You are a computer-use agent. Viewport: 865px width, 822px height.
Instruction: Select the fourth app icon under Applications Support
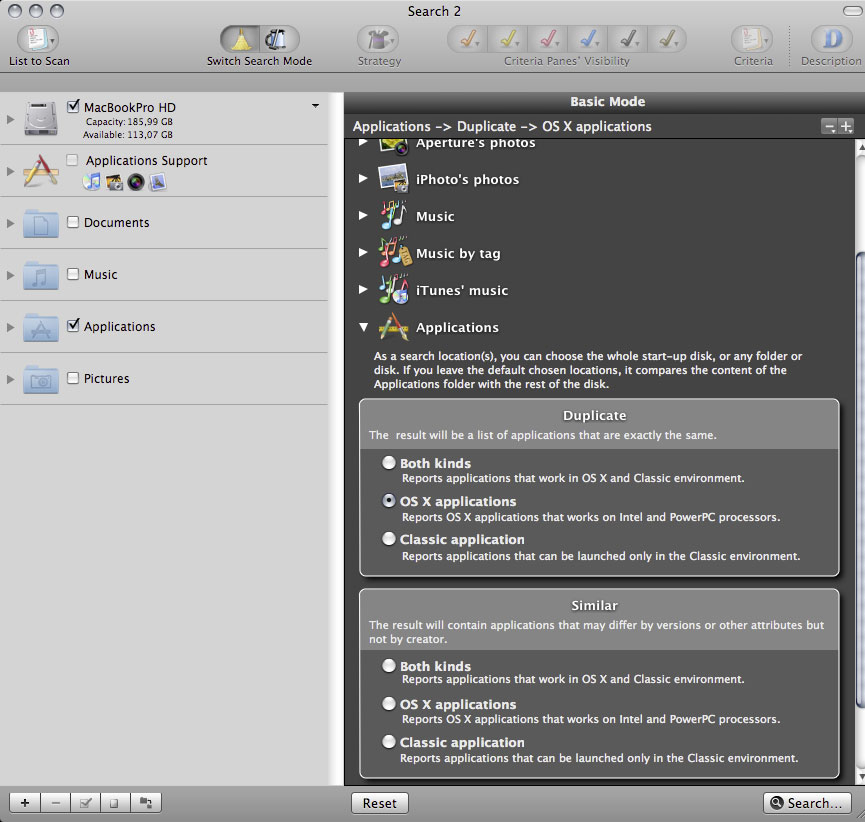pos(158,182)
